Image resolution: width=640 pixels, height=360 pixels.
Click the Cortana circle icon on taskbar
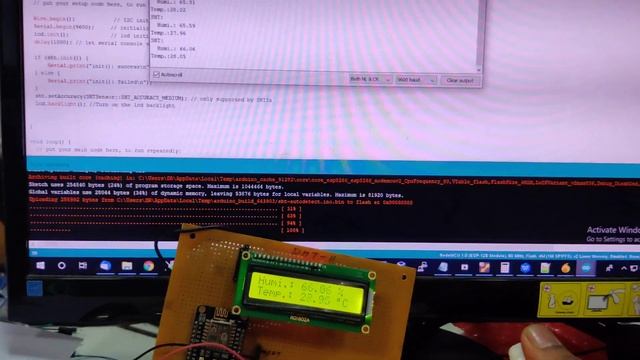point(62,266)
